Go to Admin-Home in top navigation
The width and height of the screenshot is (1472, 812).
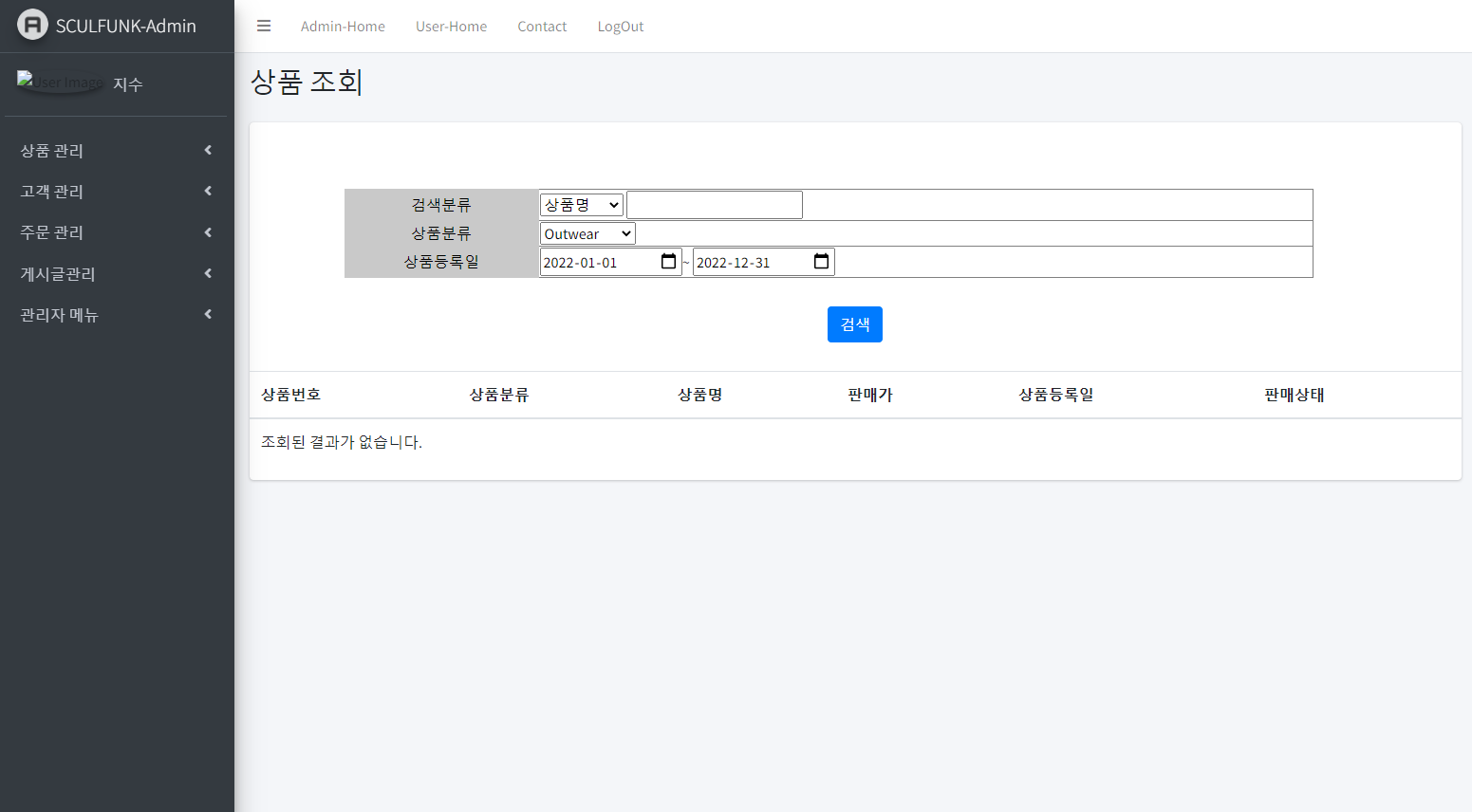click(x=343, y=27)
